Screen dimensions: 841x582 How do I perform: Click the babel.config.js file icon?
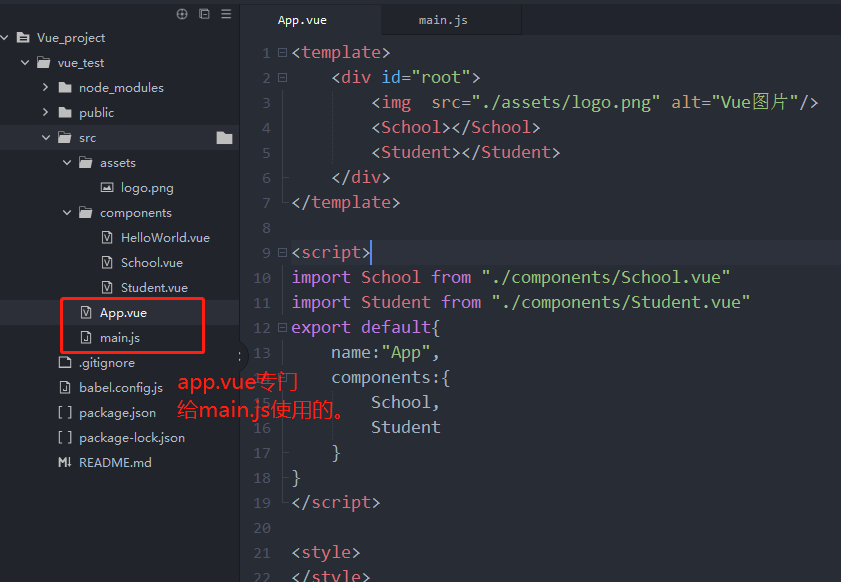[65, 387]
